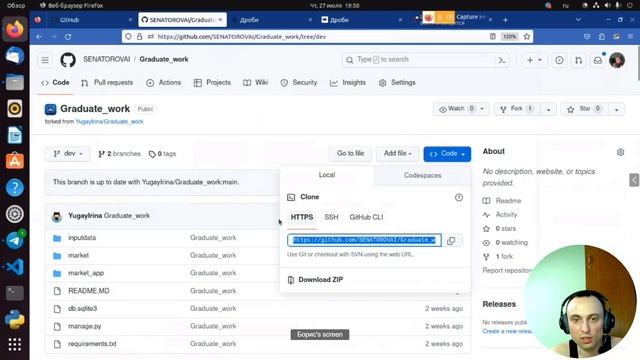Open About settings gear icon

point(620,152)
